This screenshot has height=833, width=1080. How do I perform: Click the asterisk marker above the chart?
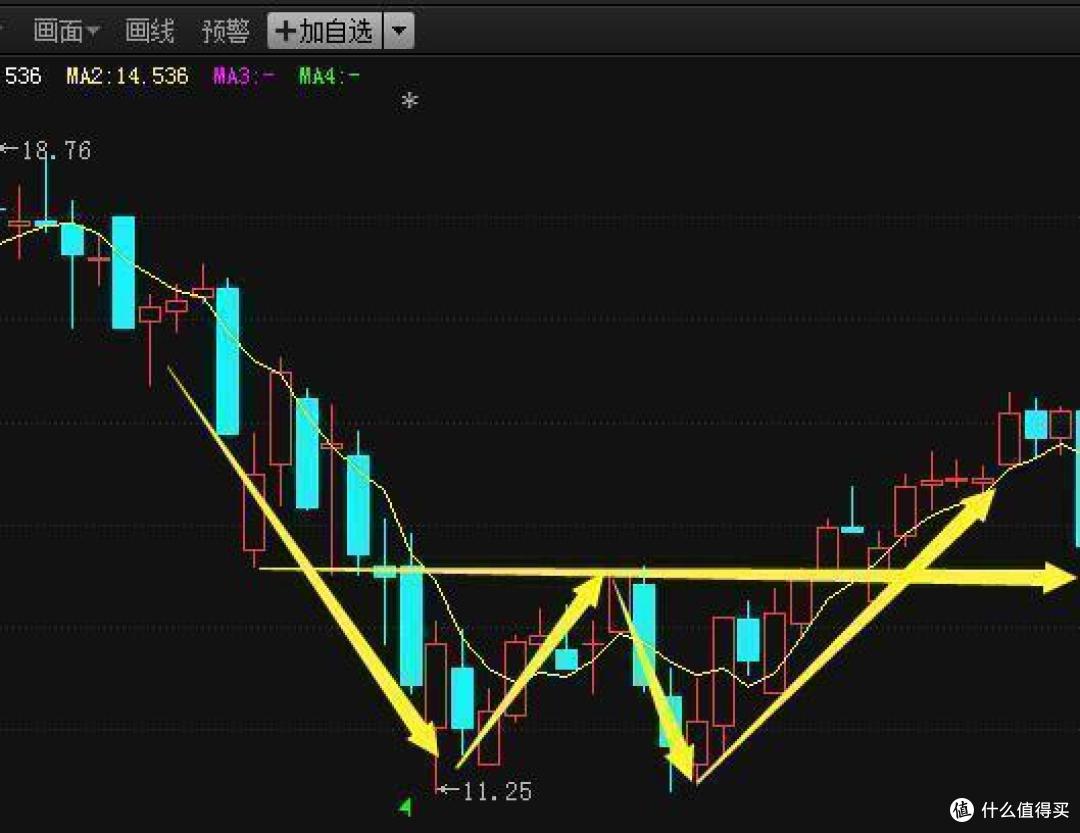click(x=410, y=101)
